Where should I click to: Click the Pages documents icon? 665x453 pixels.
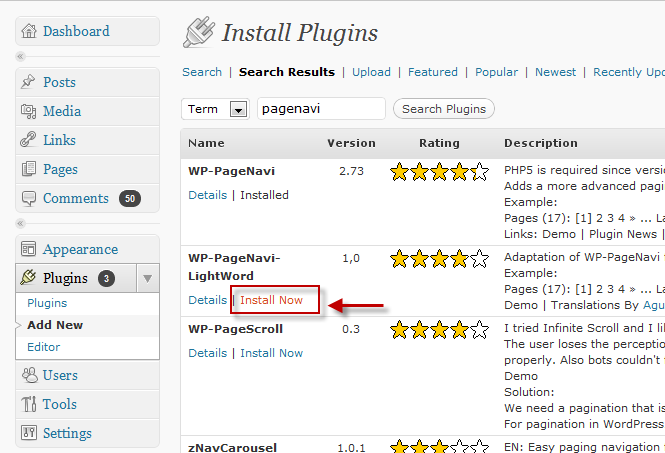click(28, 169)
